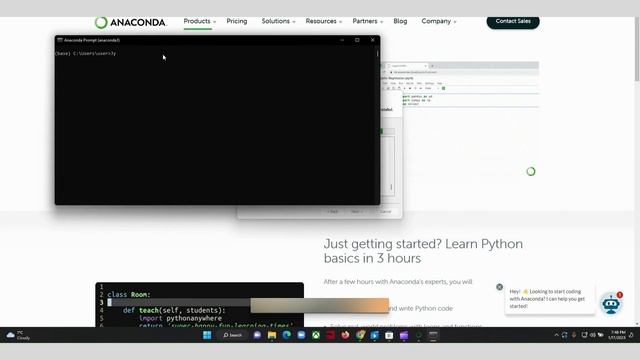This screenshot has width=640, height=360.
Task: Expand the Company dropdown
Action: tap(439, 21)
